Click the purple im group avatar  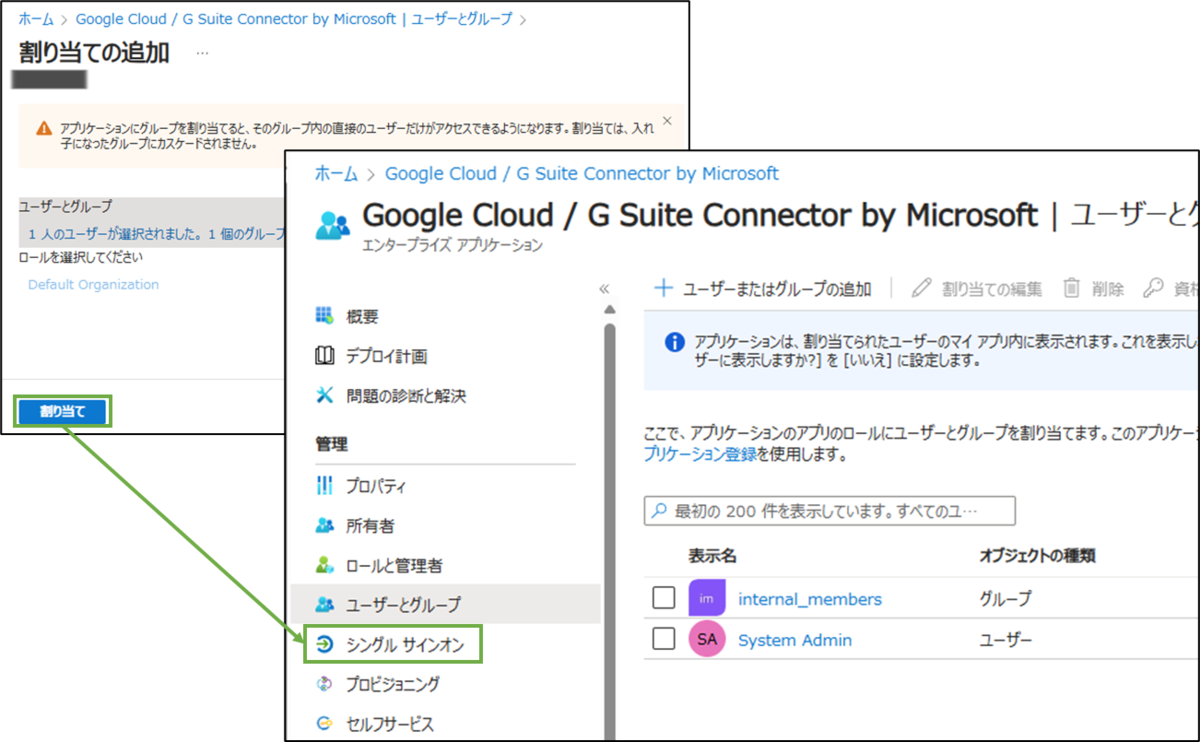tap(706, 599)
